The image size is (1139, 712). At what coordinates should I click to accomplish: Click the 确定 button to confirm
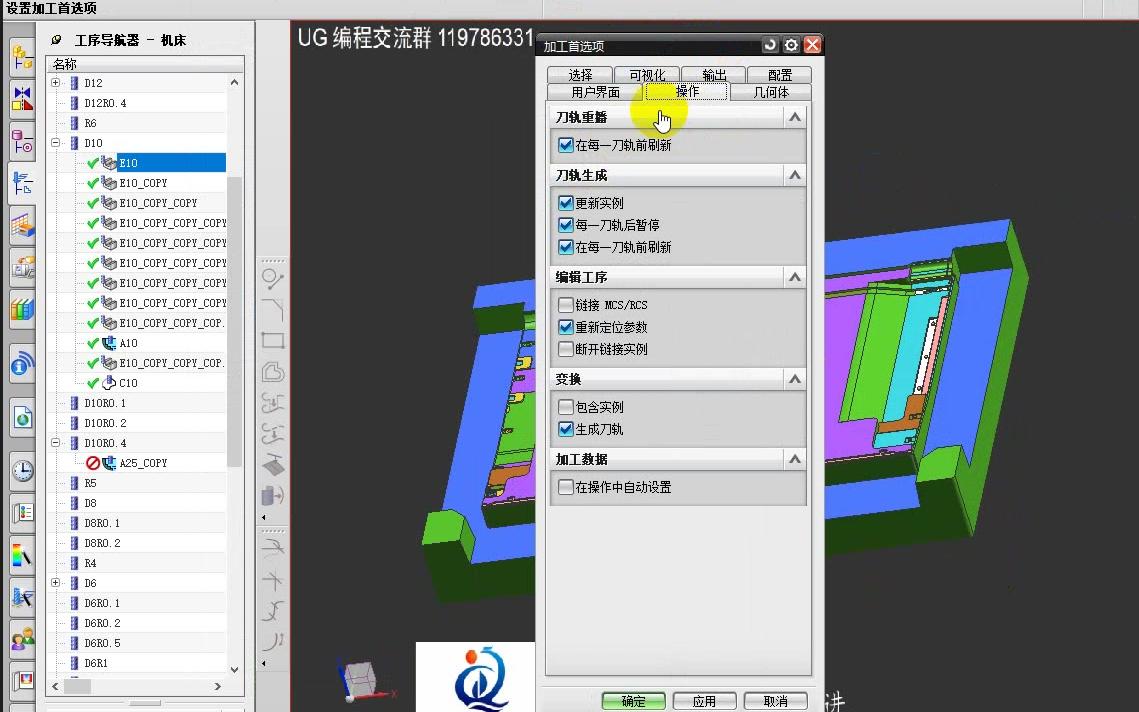(x=632, y=701)
